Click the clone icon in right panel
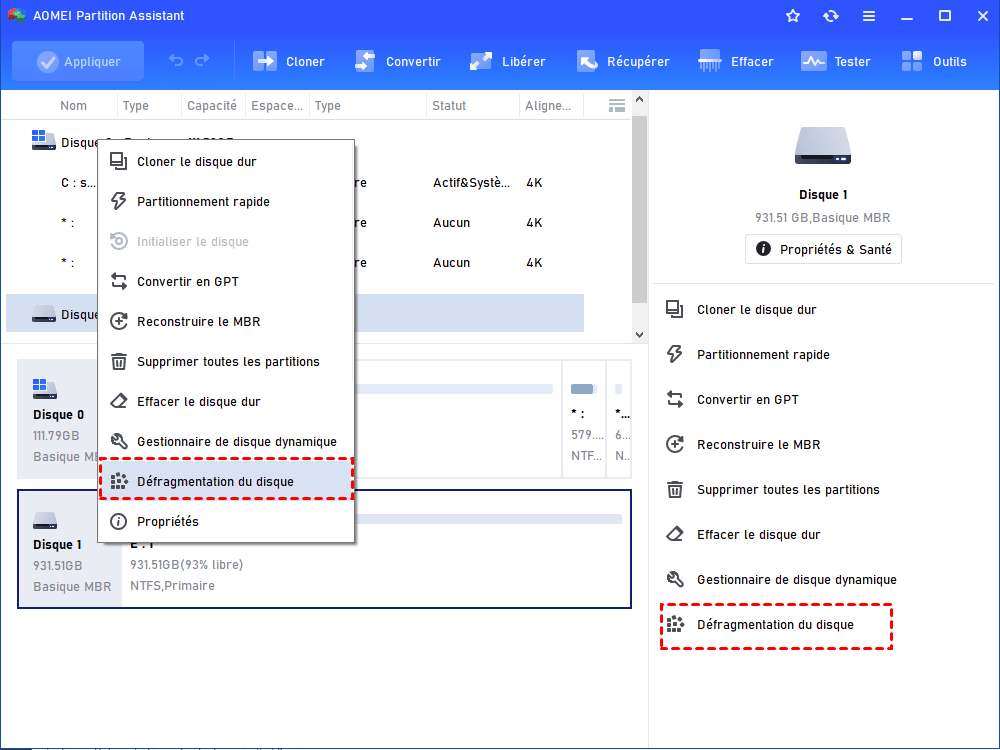 (x=675, y=309)
